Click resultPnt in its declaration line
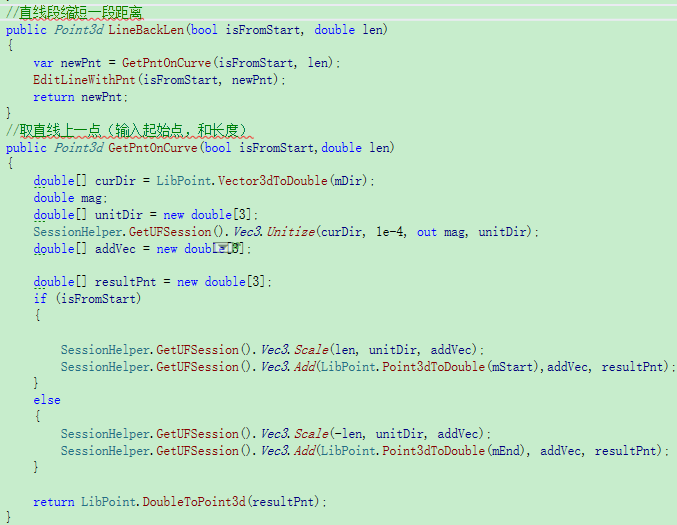The width and height of the screenshot is (677, 525). (125, 282)
